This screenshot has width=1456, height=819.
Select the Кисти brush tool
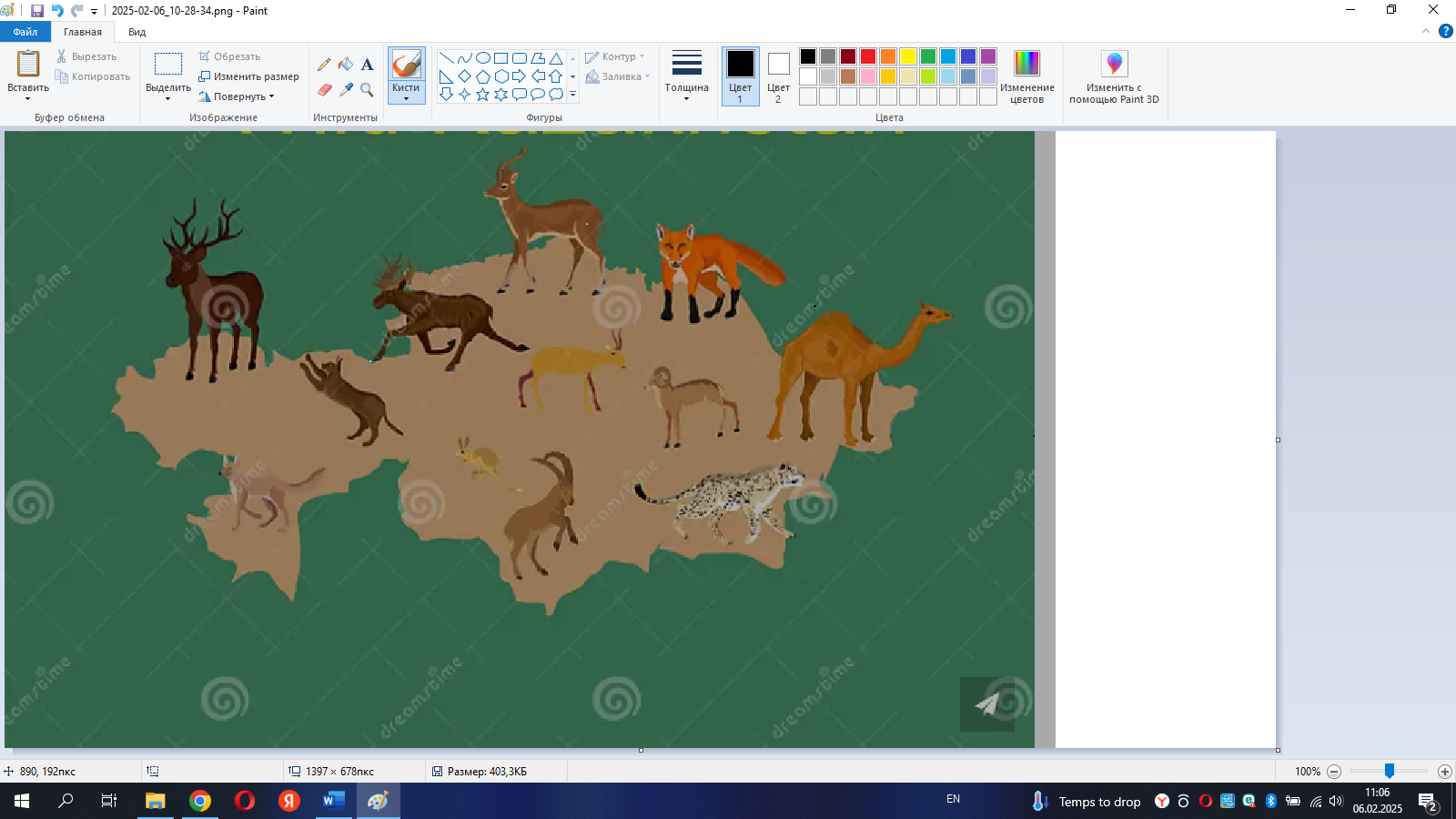(406, 65)
